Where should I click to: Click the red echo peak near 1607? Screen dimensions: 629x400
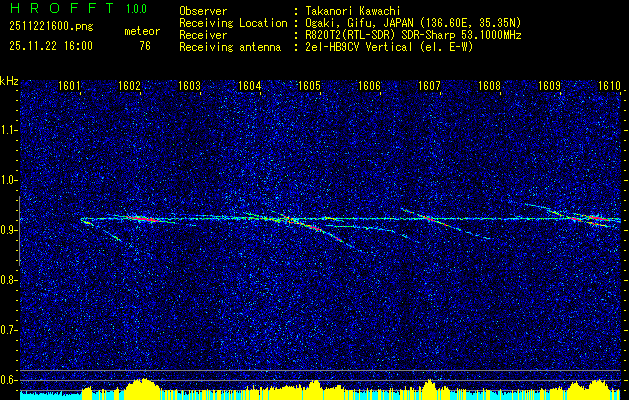[x=430, y=219]
